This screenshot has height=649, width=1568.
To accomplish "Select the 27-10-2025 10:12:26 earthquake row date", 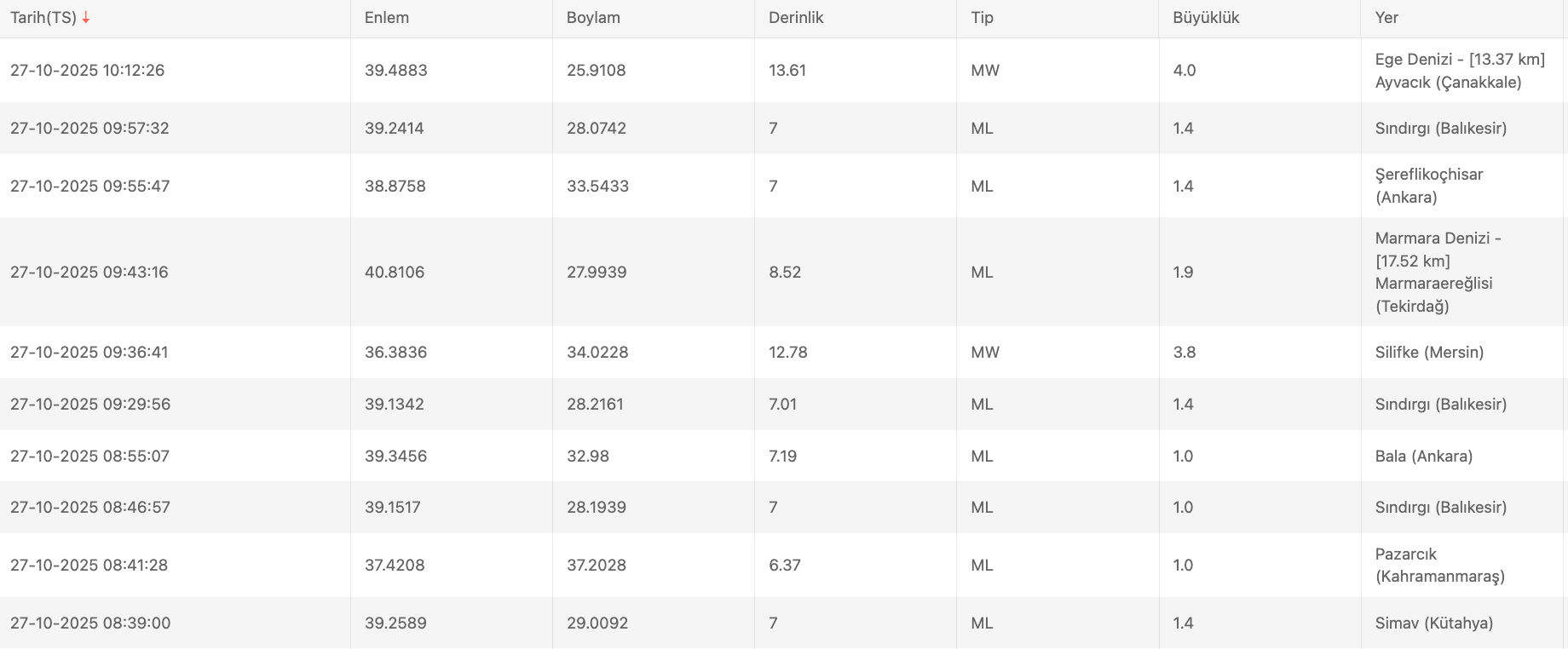I will click(x=88, y=71).
